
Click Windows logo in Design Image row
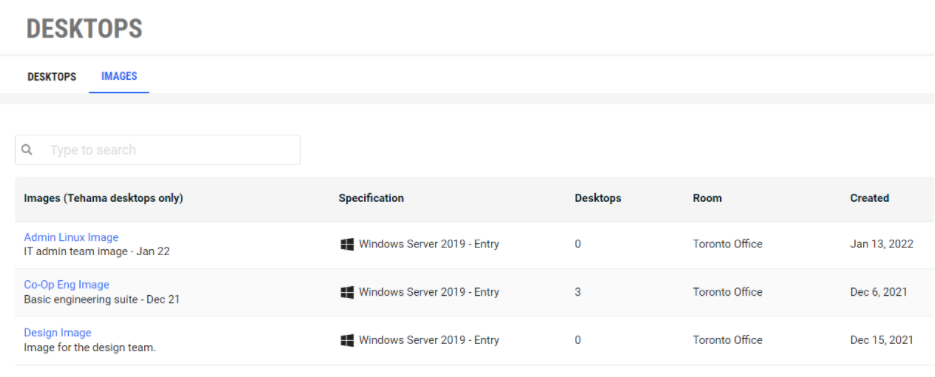347,340
